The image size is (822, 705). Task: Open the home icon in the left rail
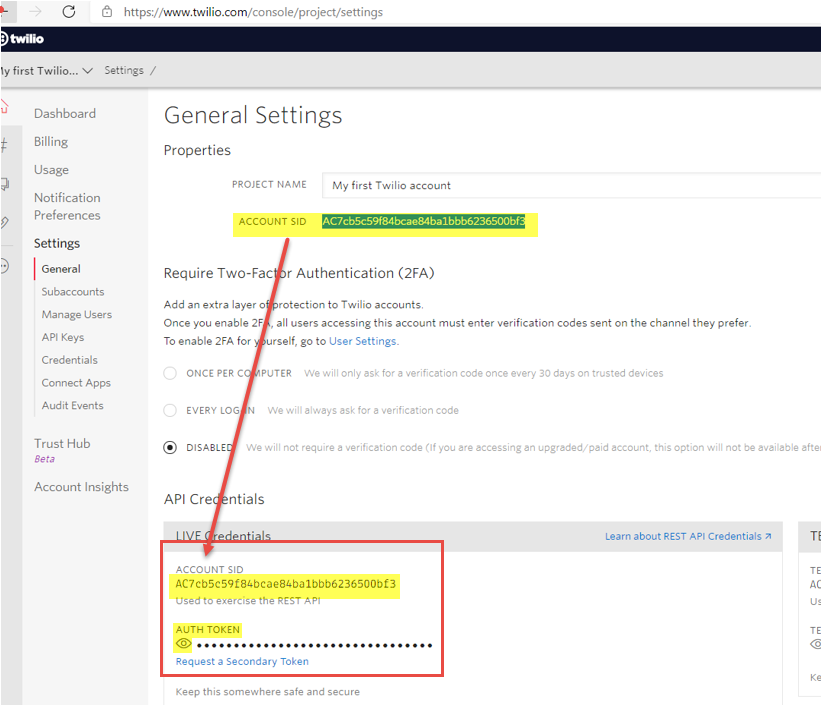point(4,107)
